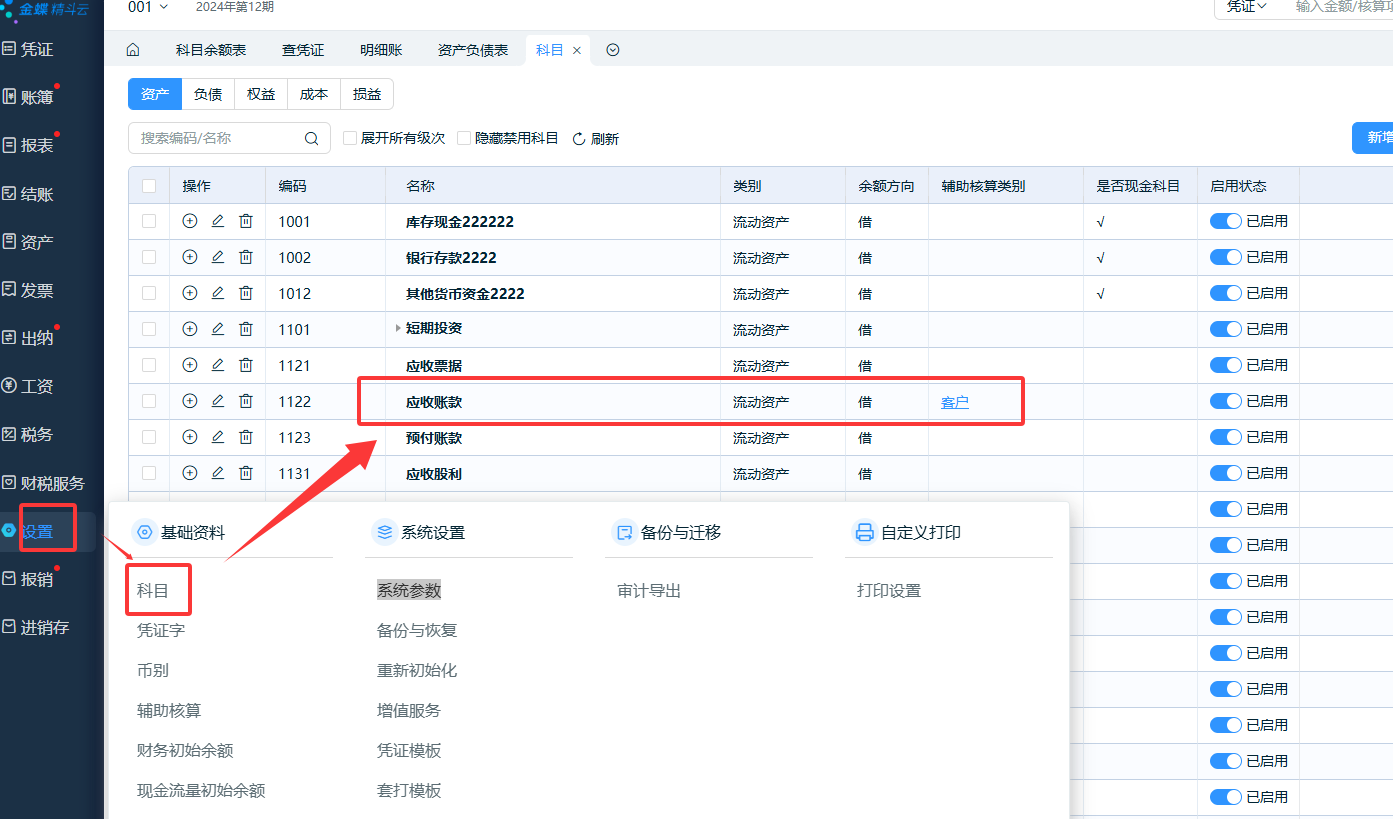Open the tab list dropdown chevron
The width and height of the screenshot is (1393, 819).
[x=613, y=50]
